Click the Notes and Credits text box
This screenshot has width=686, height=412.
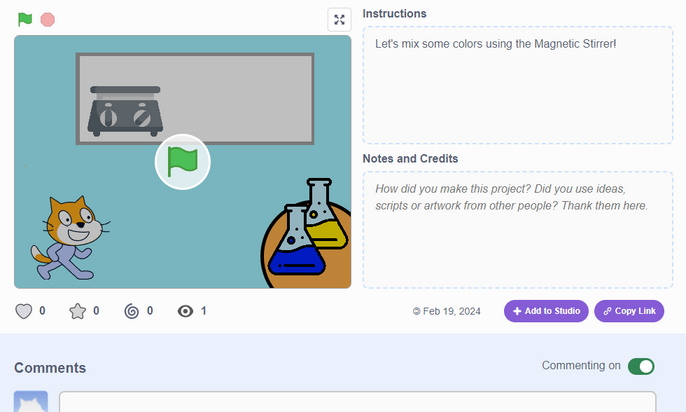(518, 230)
